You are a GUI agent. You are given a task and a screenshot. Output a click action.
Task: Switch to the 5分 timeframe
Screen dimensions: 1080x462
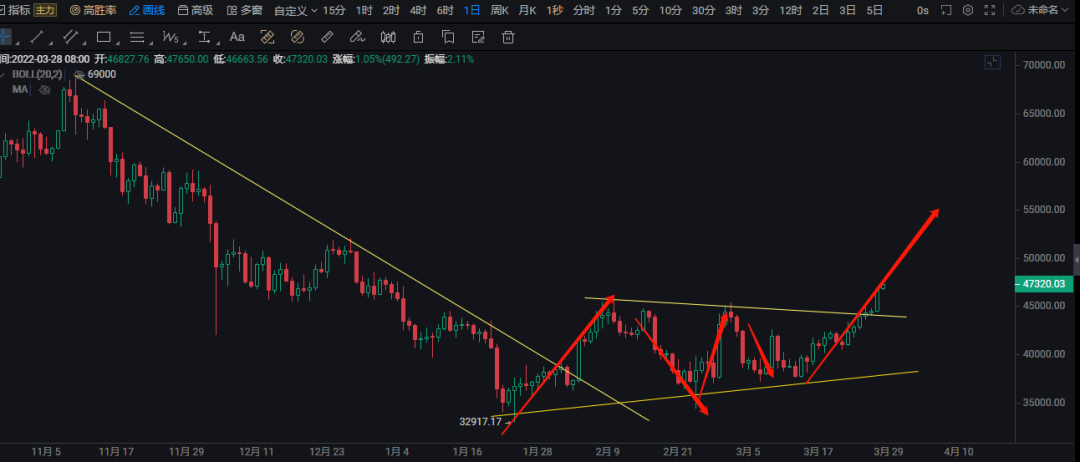(640, 10)
